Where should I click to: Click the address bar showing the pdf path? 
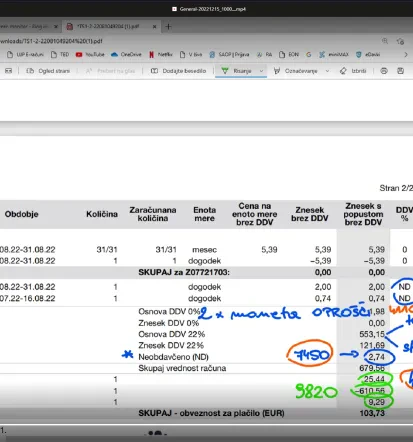tap(187, 41)
